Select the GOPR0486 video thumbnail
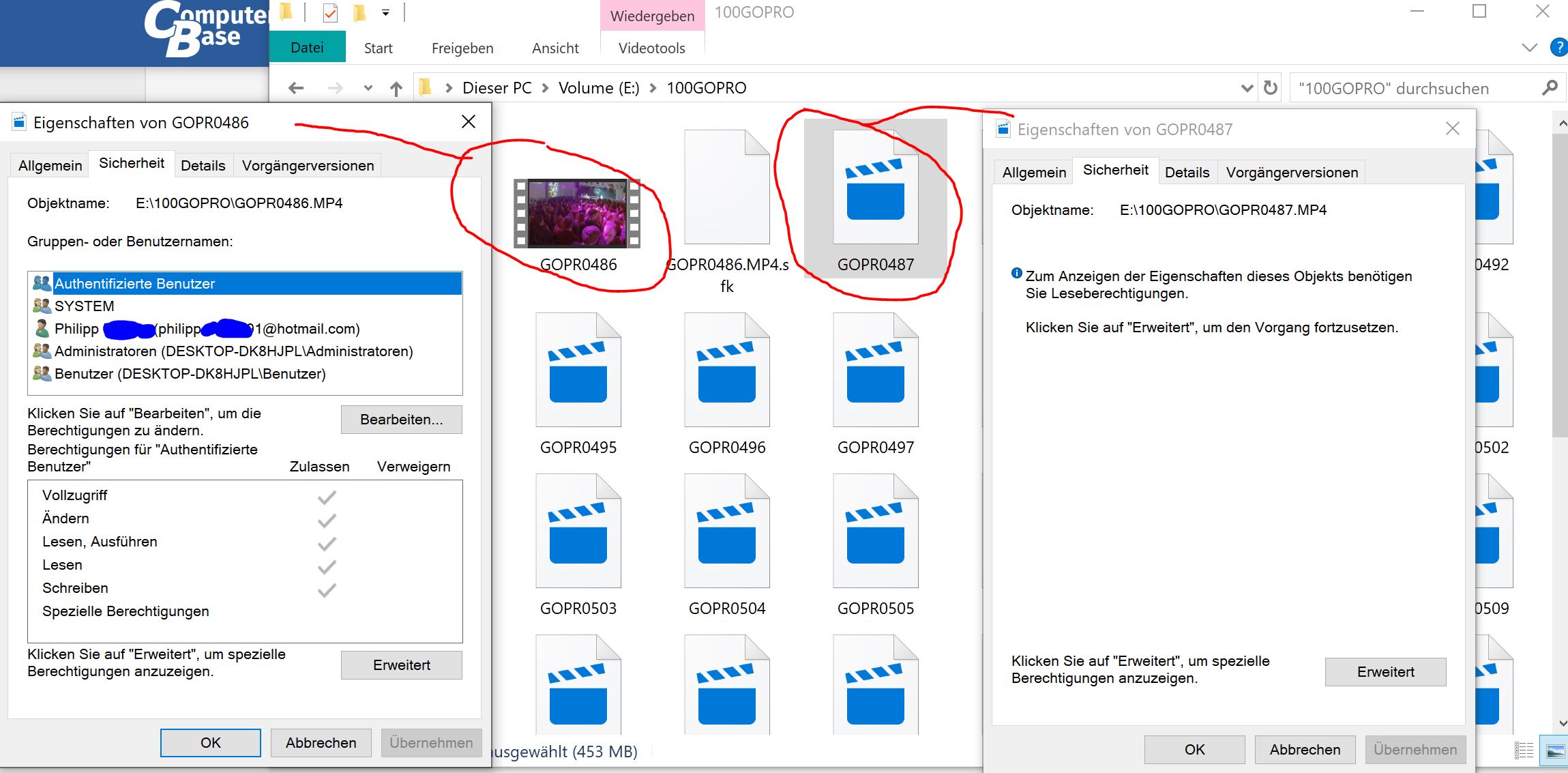The width and height of the screenshot is (1568, 773). 577,213
